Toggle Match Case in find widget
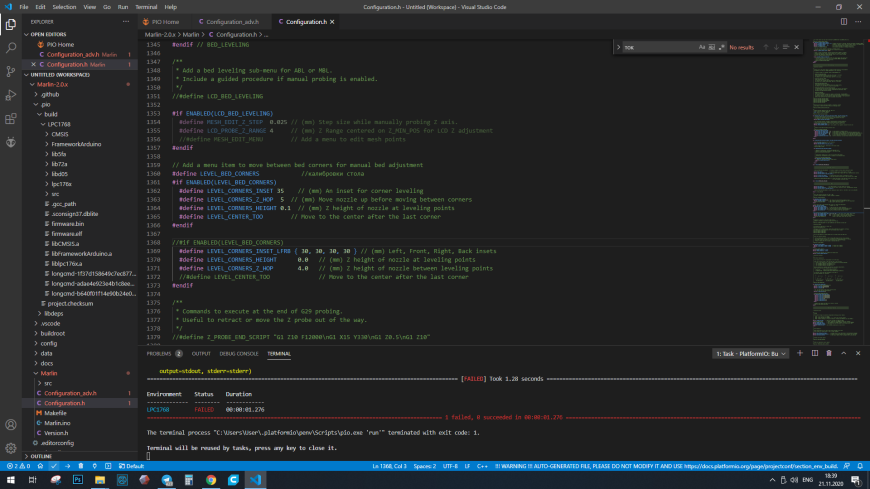 click(x=702, y=47)
